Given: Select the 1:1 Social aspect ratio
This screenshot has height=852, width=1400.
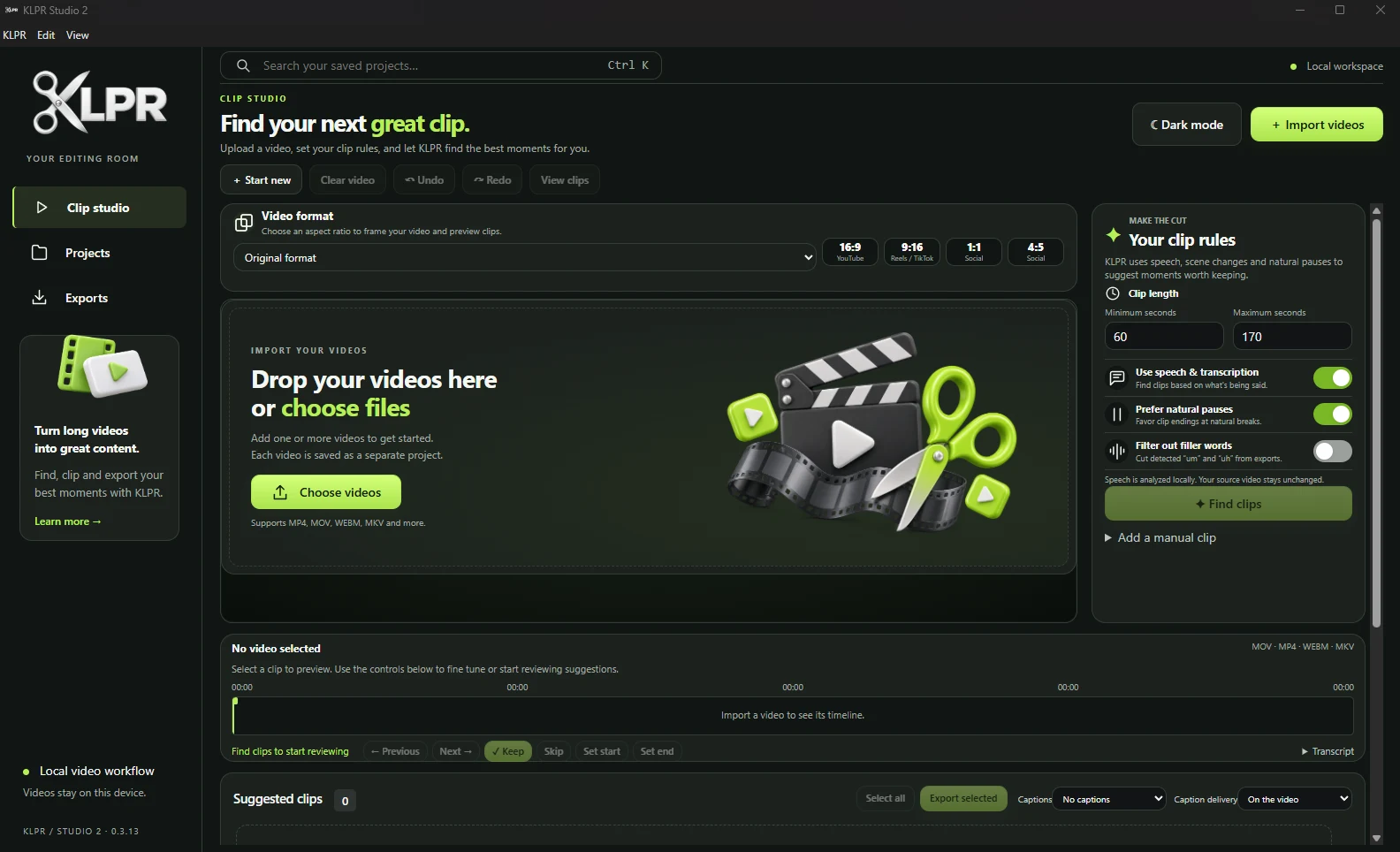Looking at the screenshot, I should pyautogui.click(x=974, y=252).
